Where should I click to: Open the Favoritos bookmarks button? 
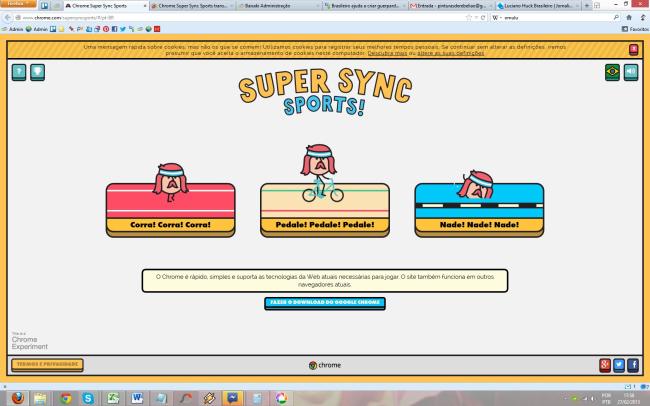tap(635, 29)
